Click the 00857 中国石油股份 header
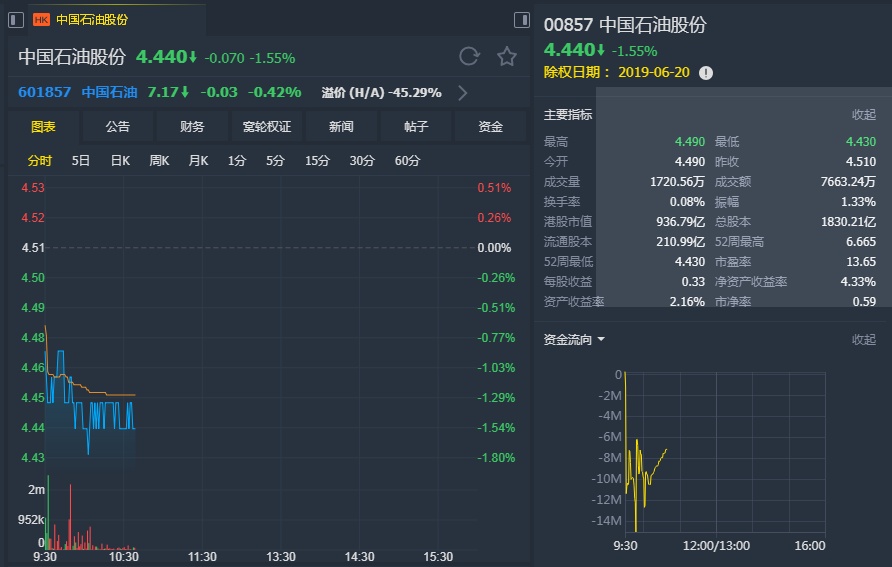892x567 pixels. click(x=625, y=25)
